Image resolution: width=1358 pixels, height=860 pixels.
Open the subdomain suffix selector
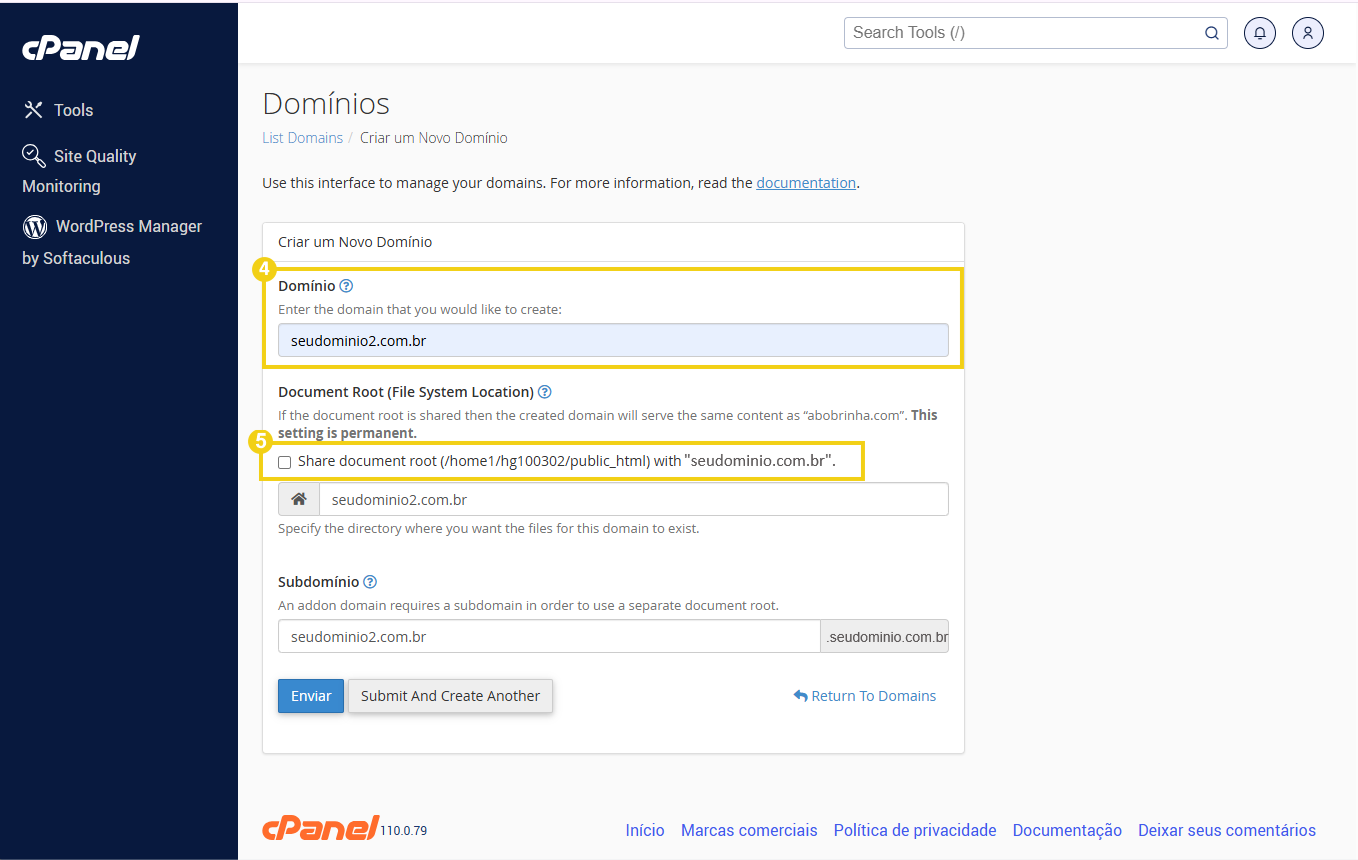point(884,636)
